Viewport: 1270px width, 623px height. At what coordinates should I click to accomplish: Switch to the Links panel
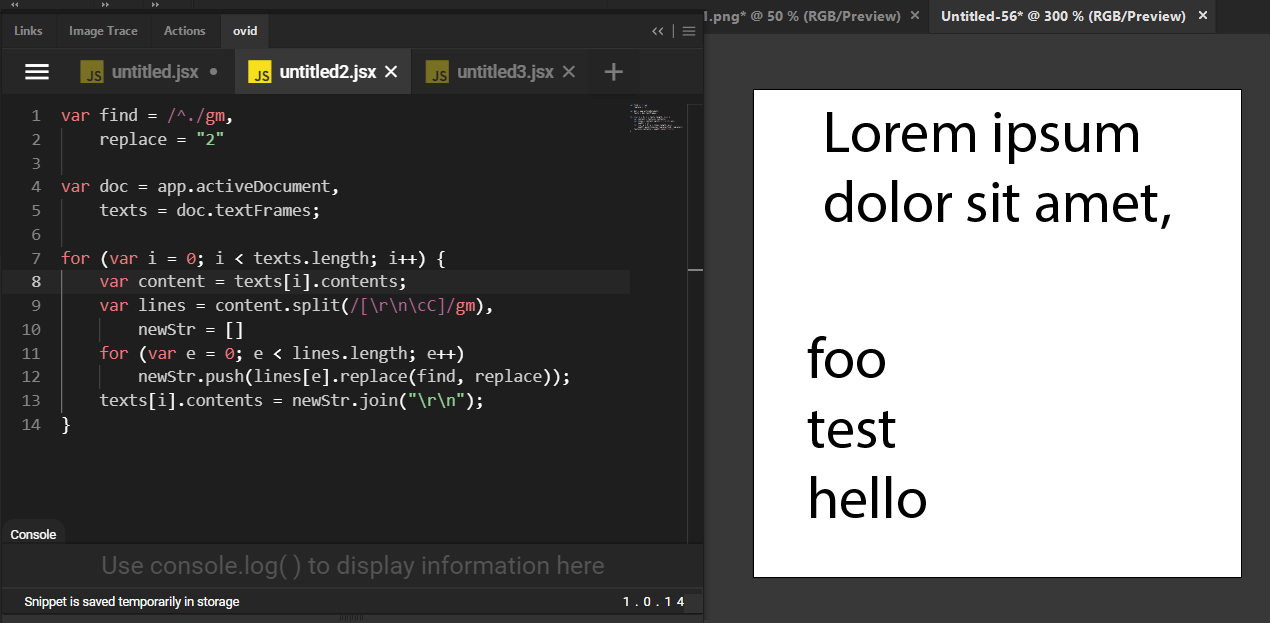tap(28, 31)
